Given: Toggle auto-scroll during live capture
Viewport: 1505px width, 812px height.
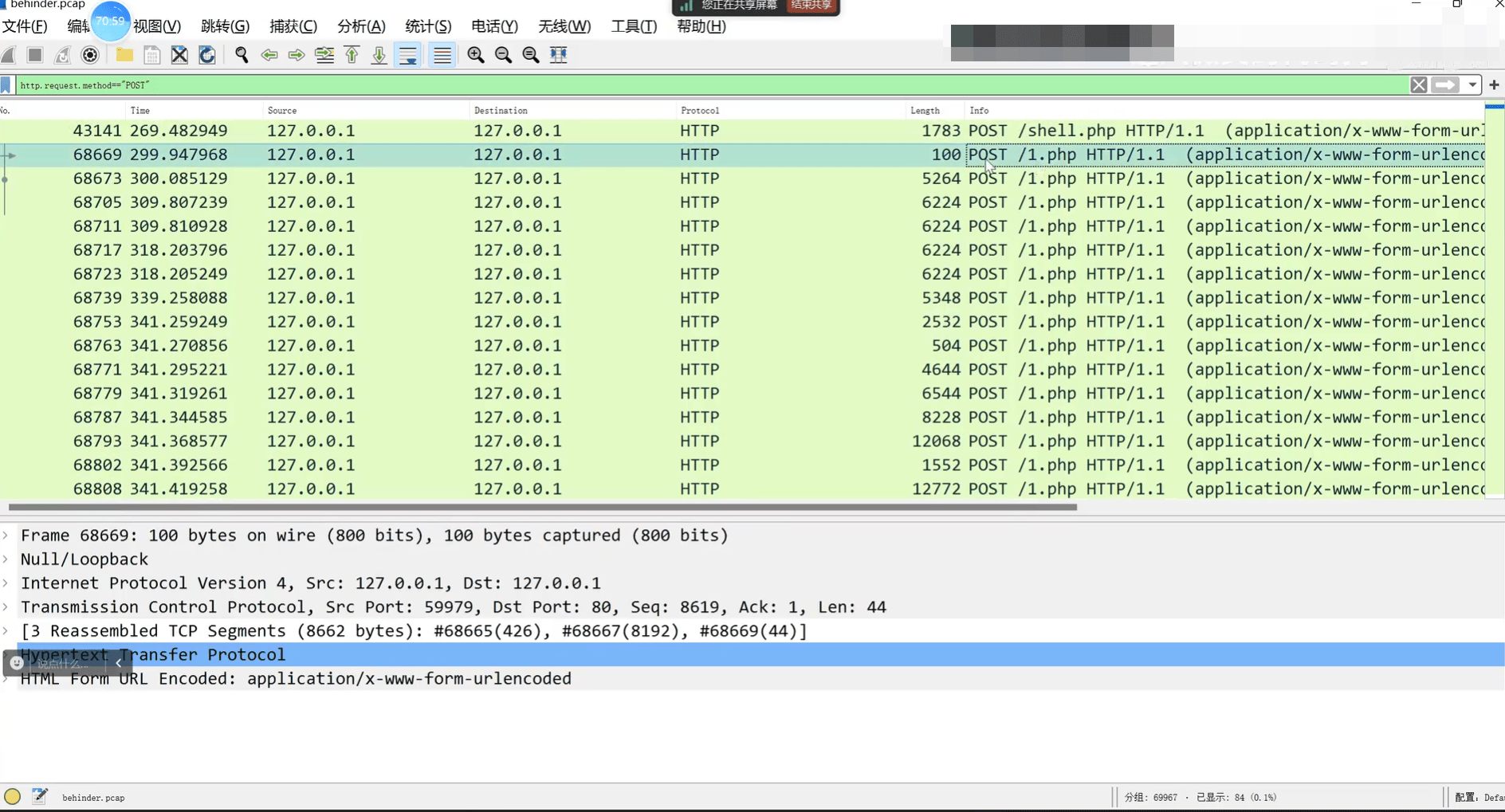Looking at the screenshot, I should (407, 55).
